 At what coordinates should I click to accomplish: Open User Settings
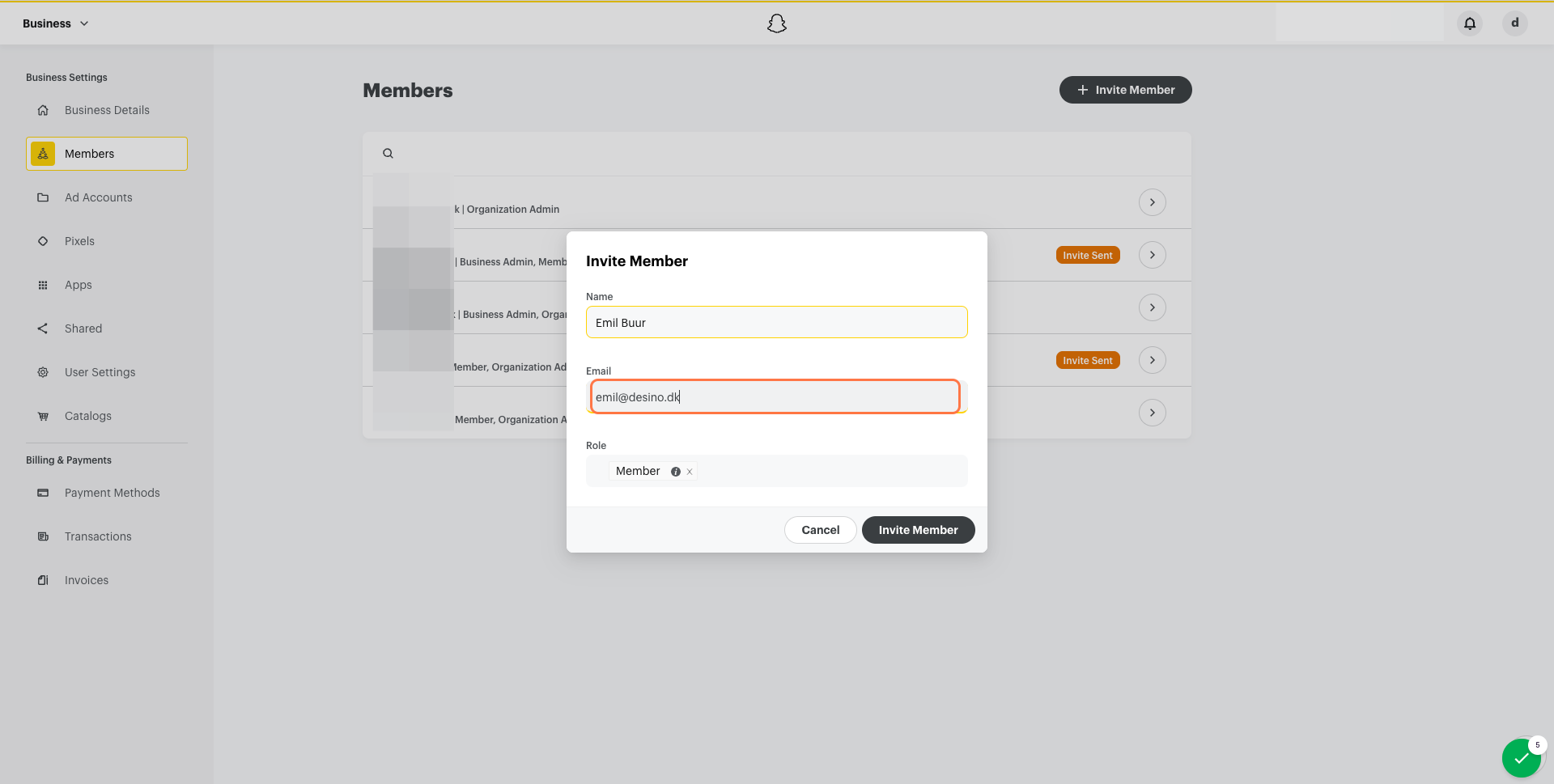click(x=107, y=372)
